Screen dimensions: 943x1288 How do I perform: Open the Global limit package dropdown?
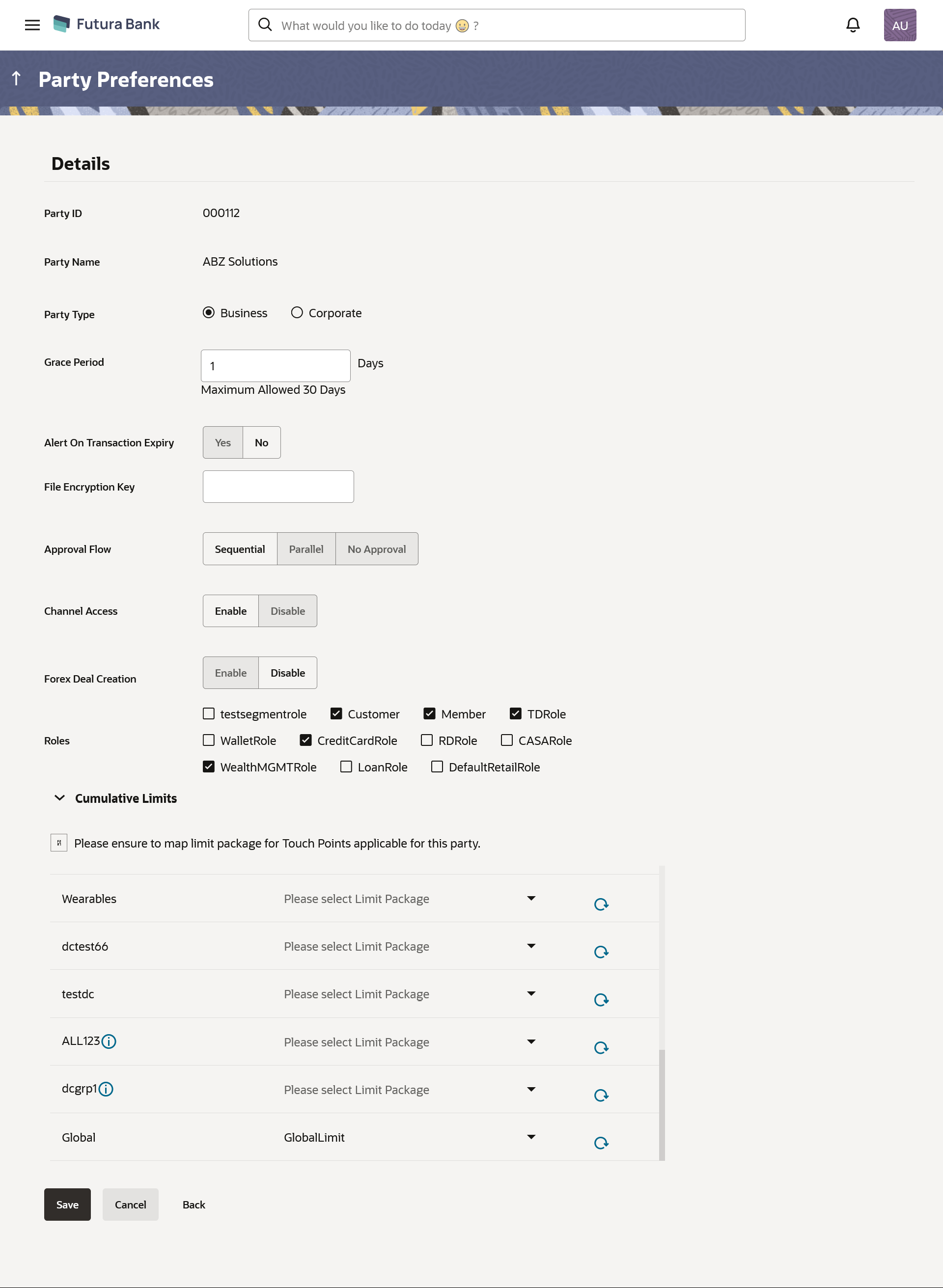[x=531, y=1137]
